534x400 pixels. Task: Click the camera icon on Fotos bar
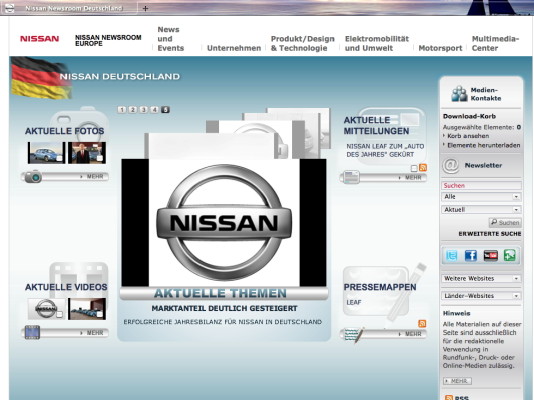33,177
